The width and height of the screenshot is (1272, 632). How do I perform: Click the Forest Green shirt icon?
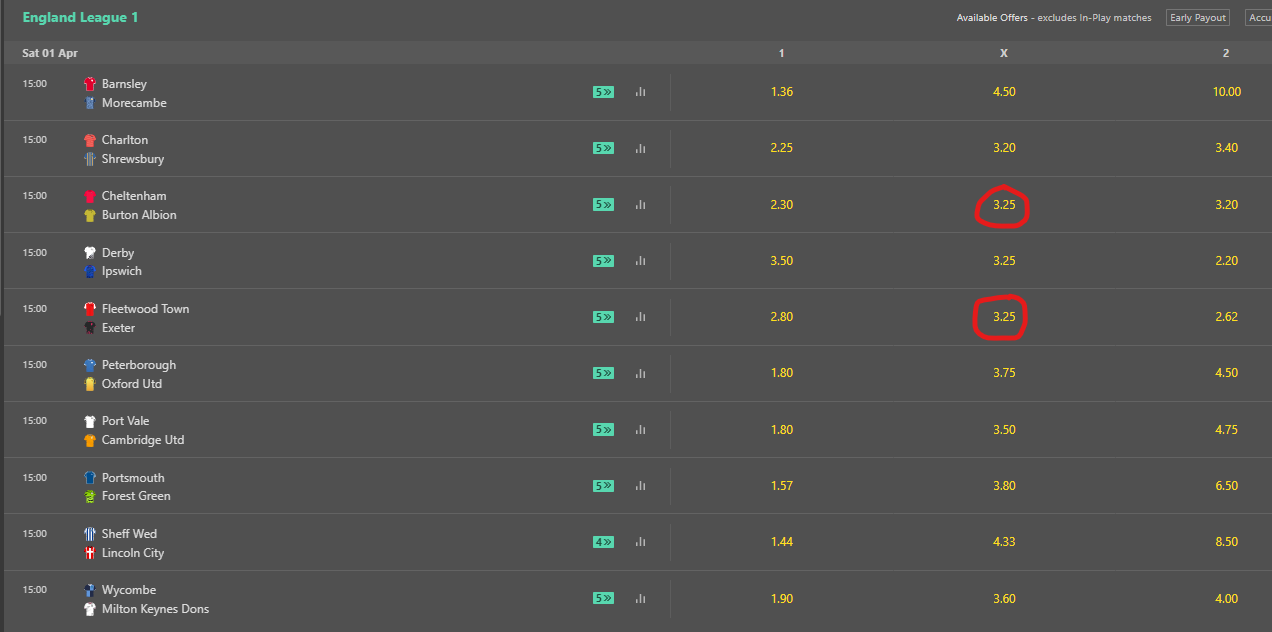(x=90, y=496)
